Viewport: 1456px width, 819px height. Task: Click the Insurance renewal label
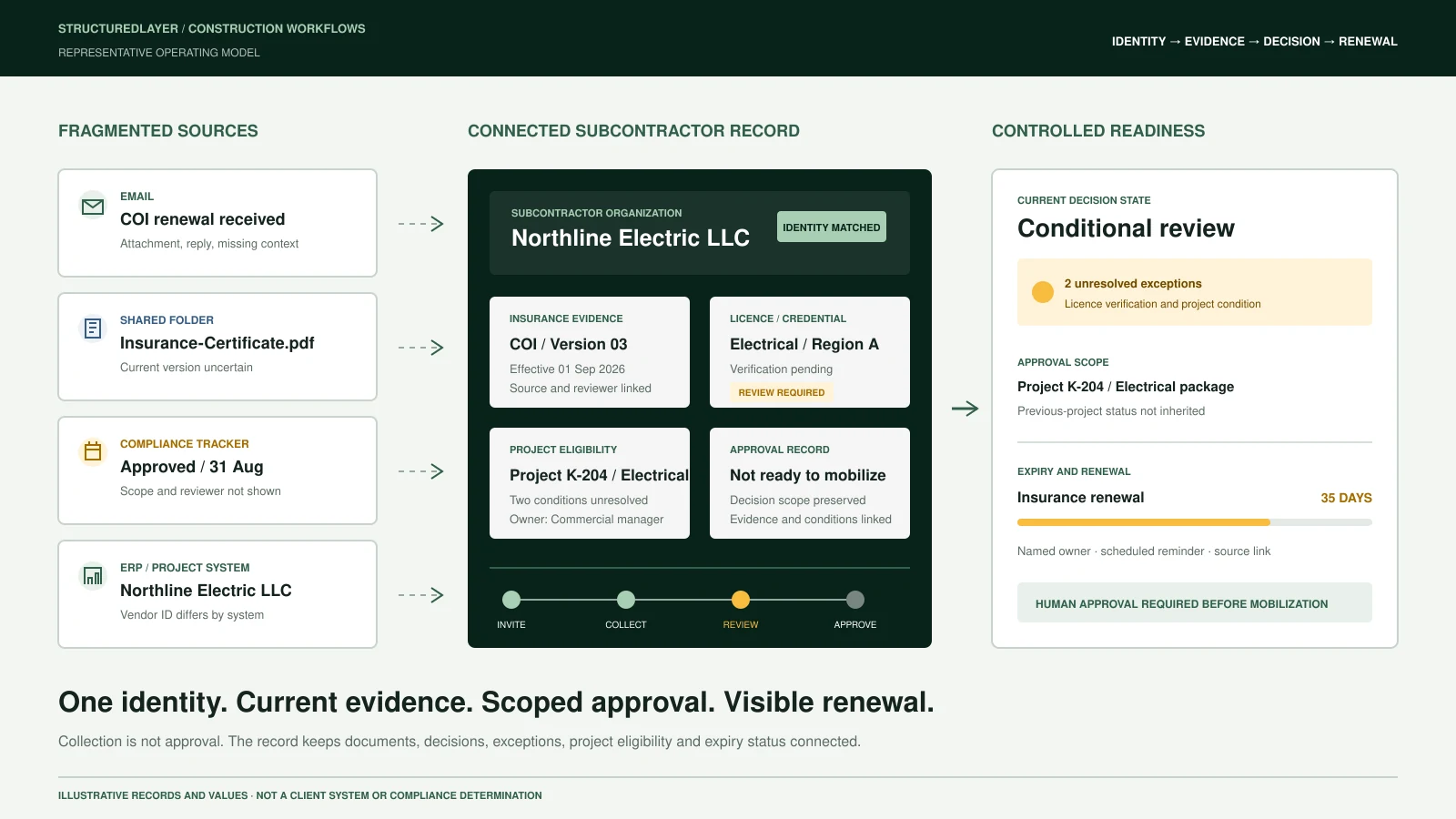(x=1080, y=498)
